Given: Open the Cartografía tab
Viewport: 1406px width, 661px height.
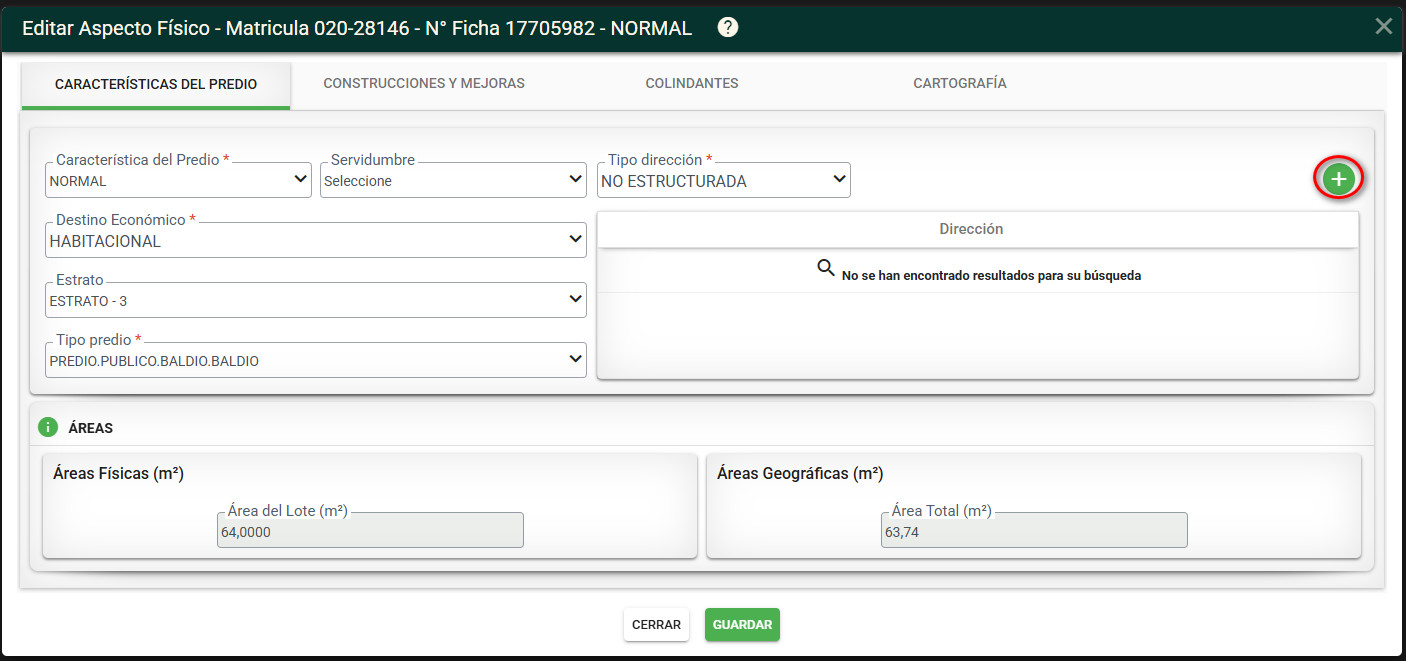Looking at the screenshot, I should point(960,84).
